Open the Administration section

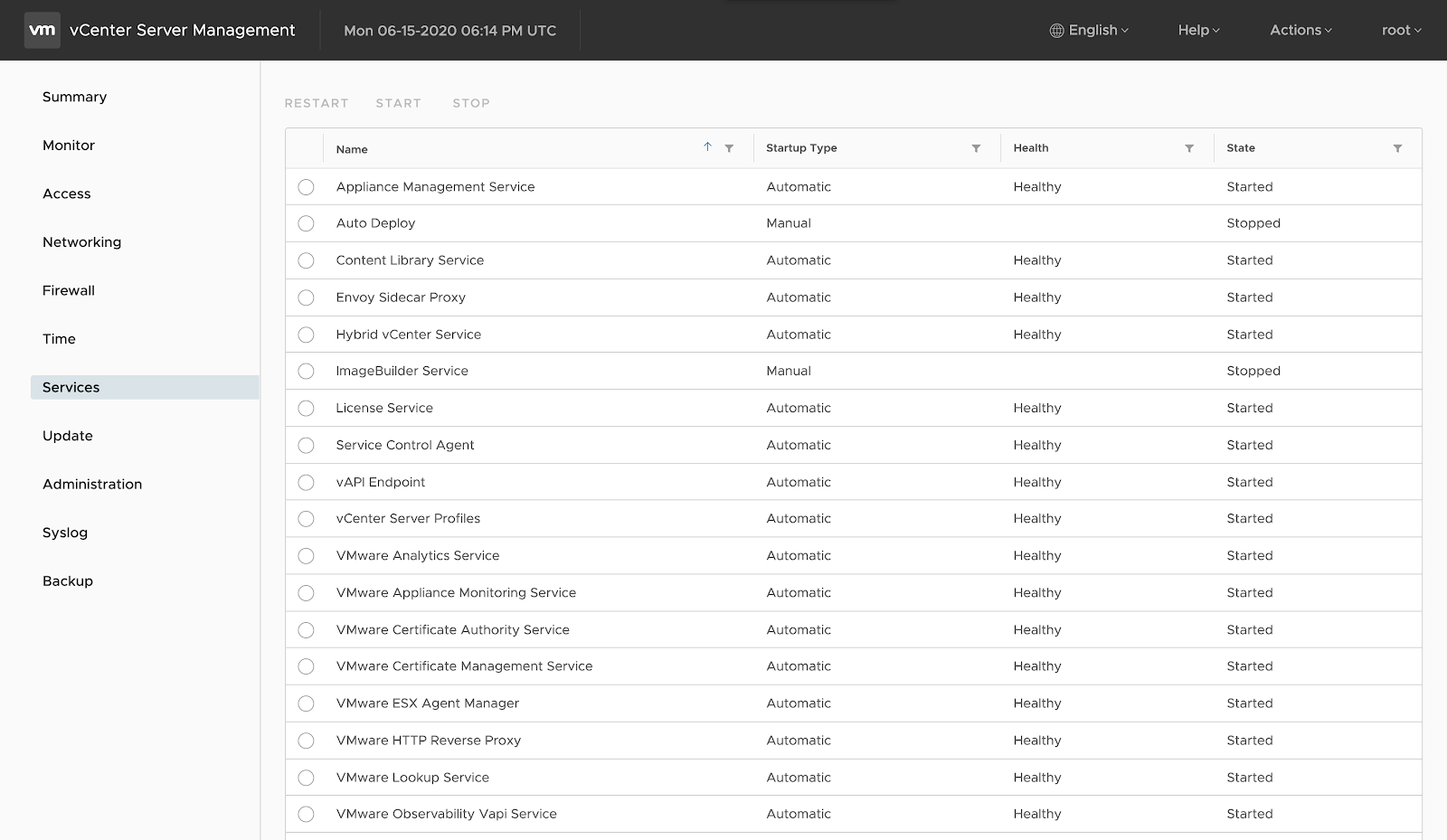(x=92, y=484)
